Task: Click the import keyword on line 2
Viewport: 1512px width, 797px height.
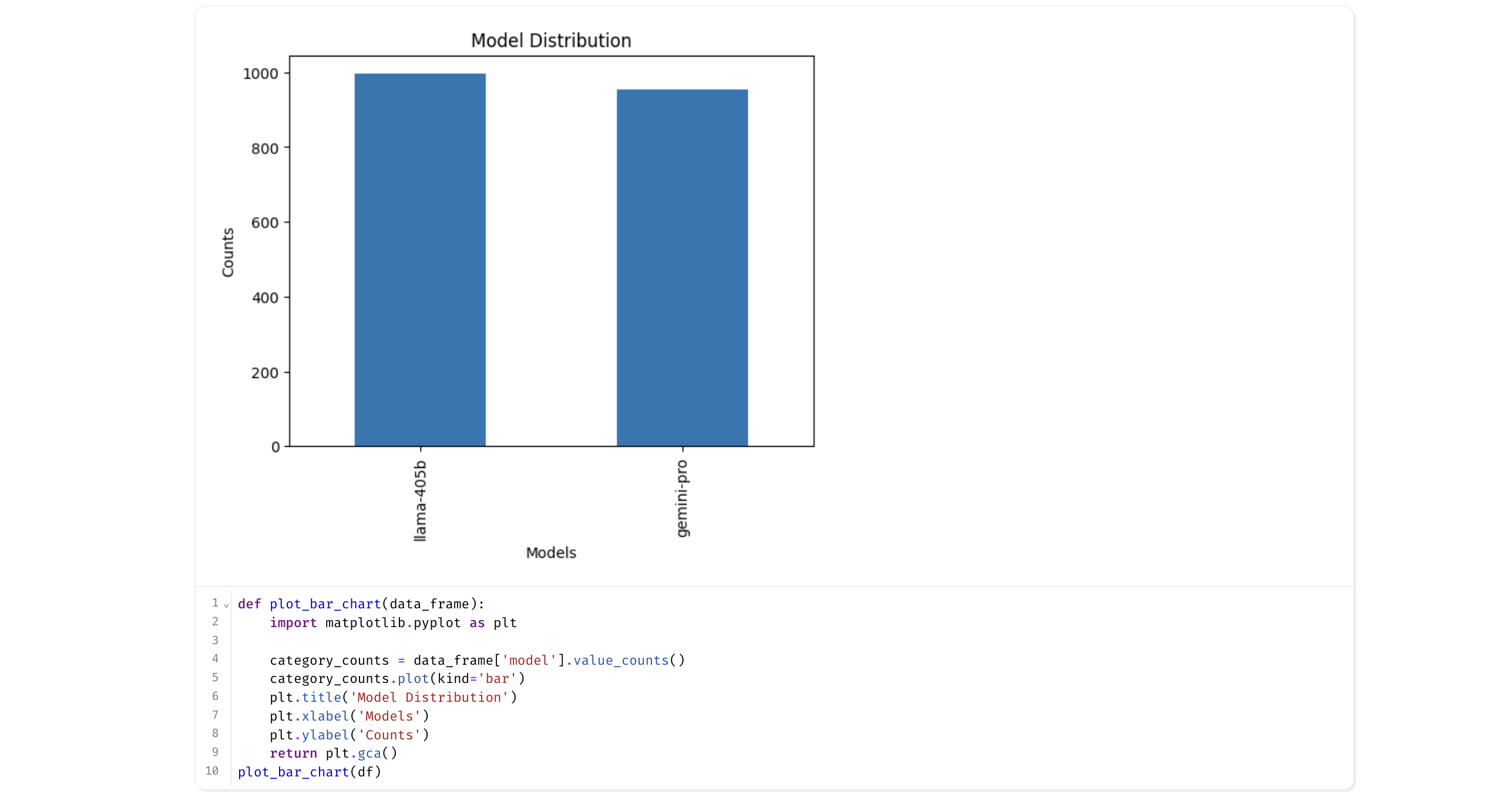Action: (x=293, y=623)
